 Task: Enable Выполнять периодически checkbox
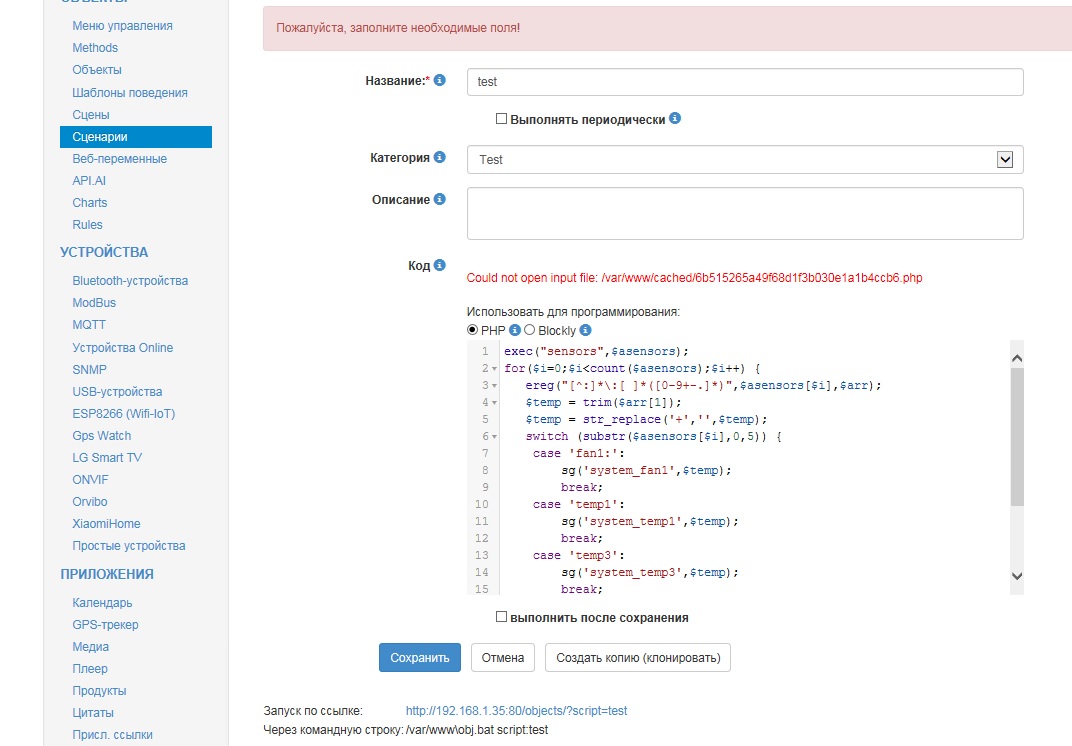(502, 119)
